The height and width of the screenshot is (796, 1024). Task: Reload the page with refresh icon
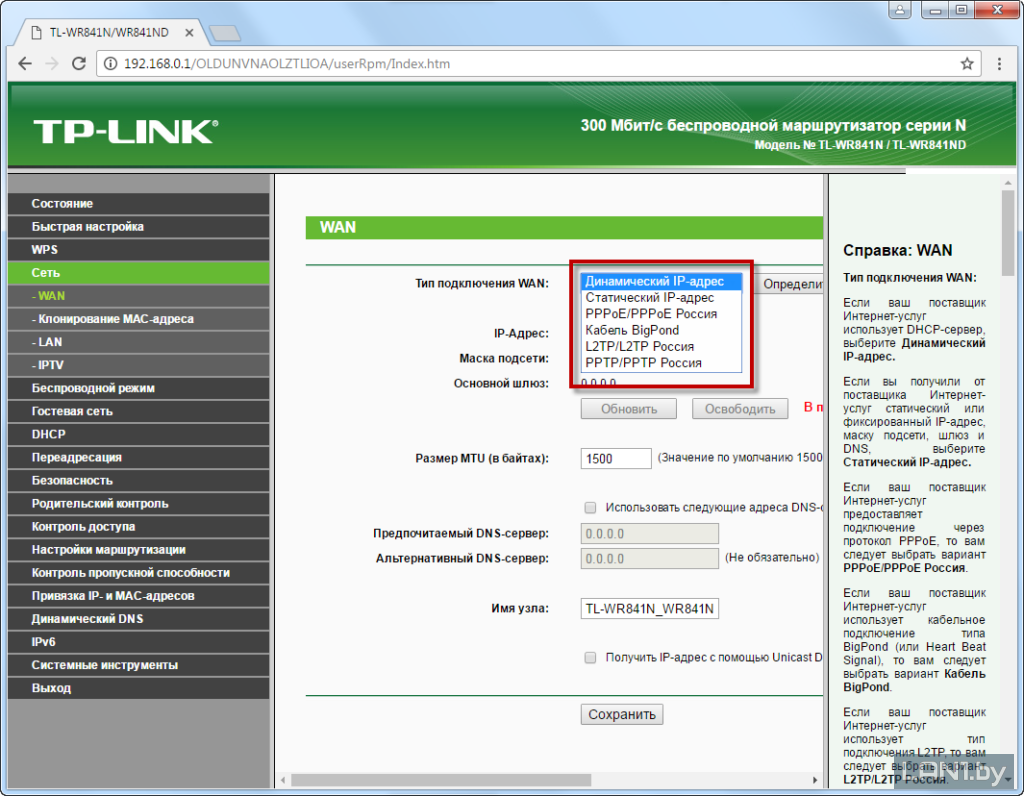[x=79, y=64]
